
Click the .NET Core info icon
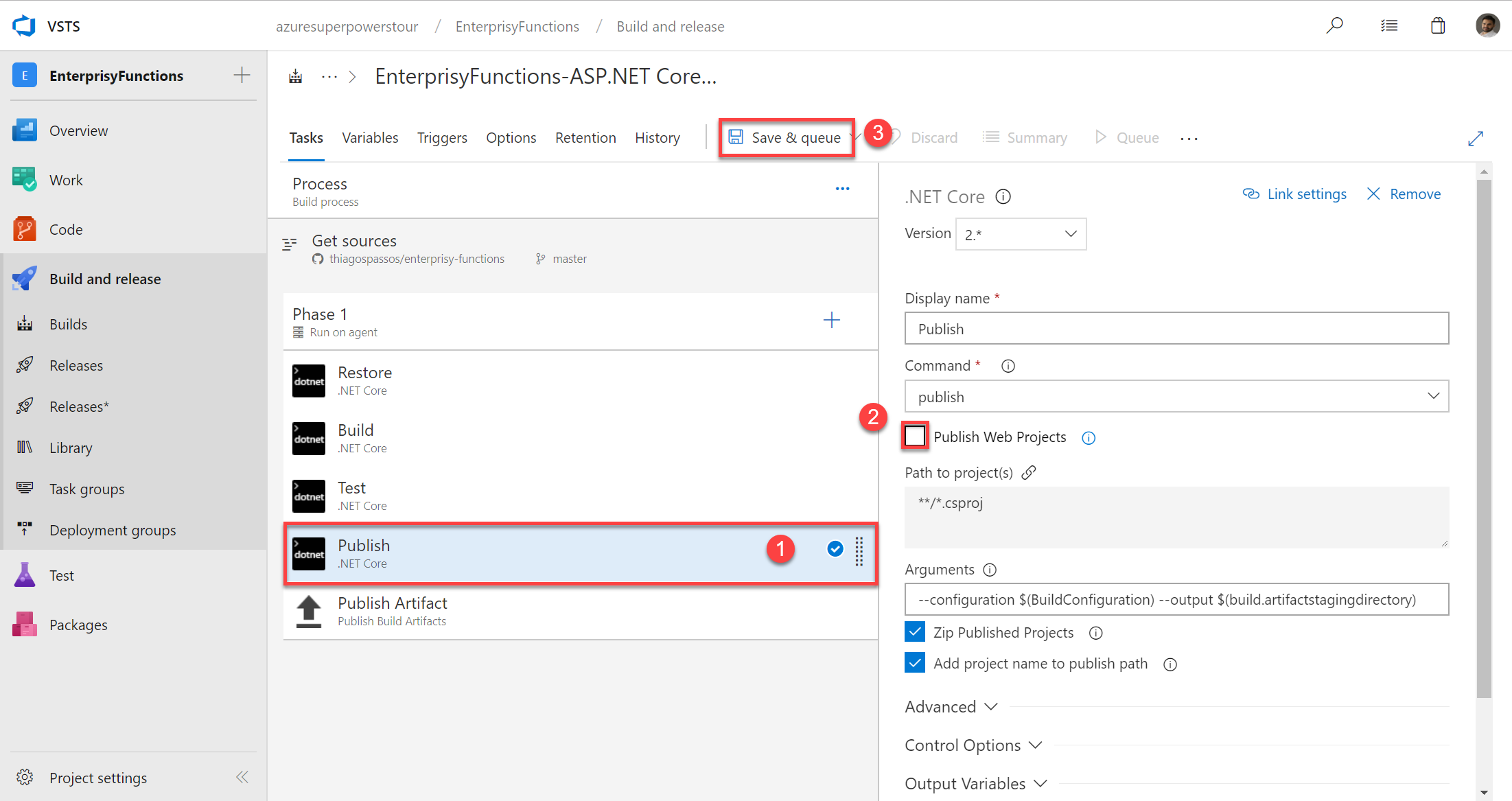point(1003,197)
